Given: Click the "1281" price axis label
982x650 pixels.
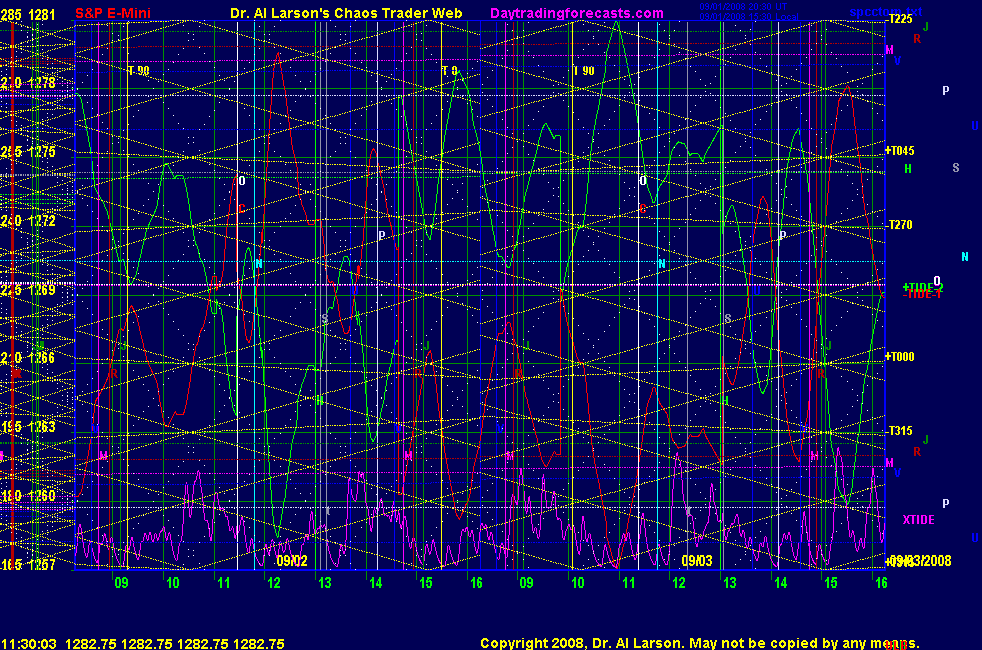Looking at the screenshot, I should pyautogui.click(x=42, y=14).
